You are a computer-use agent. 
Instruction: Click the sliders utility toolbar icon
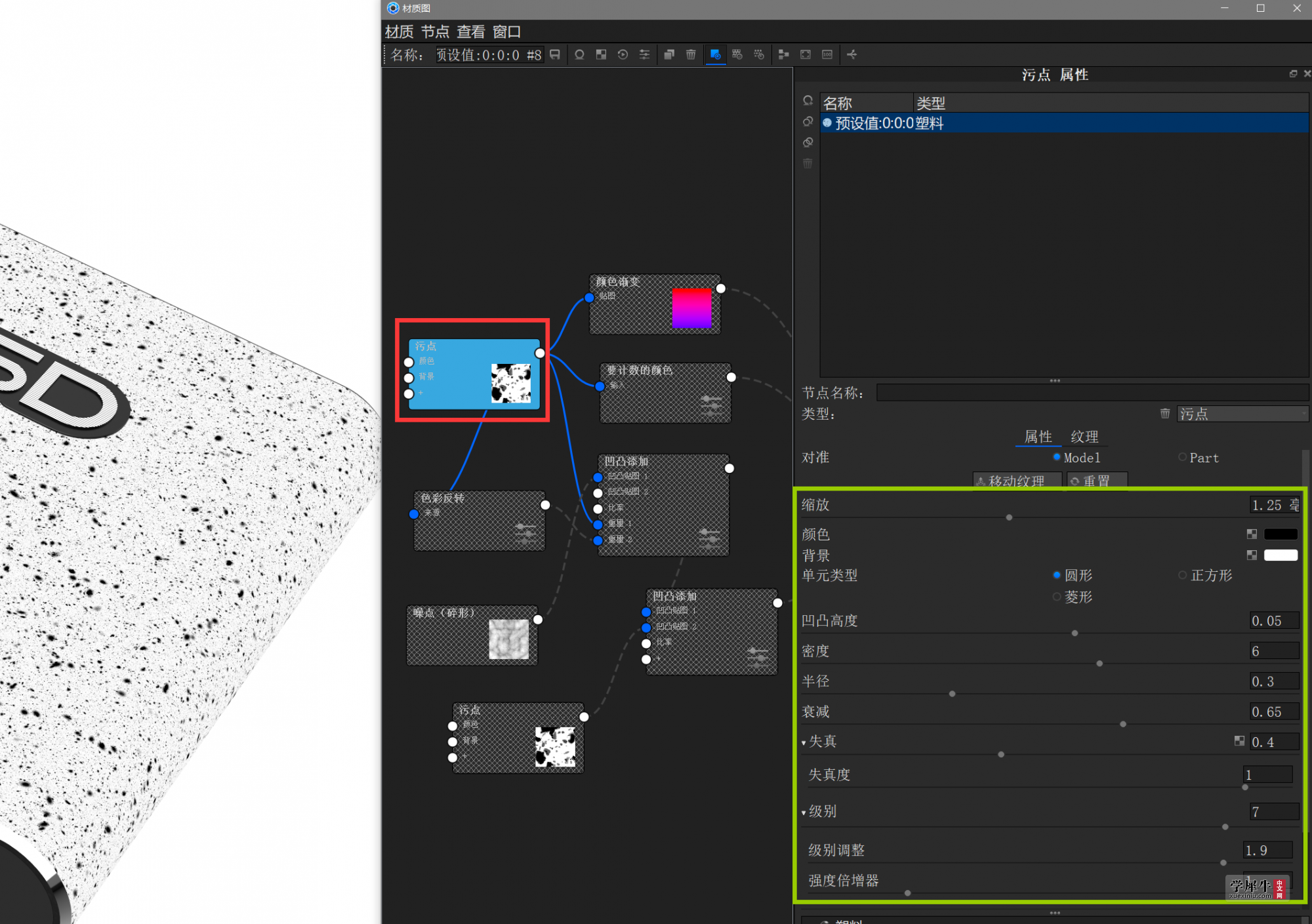click(x=644, y=54)
